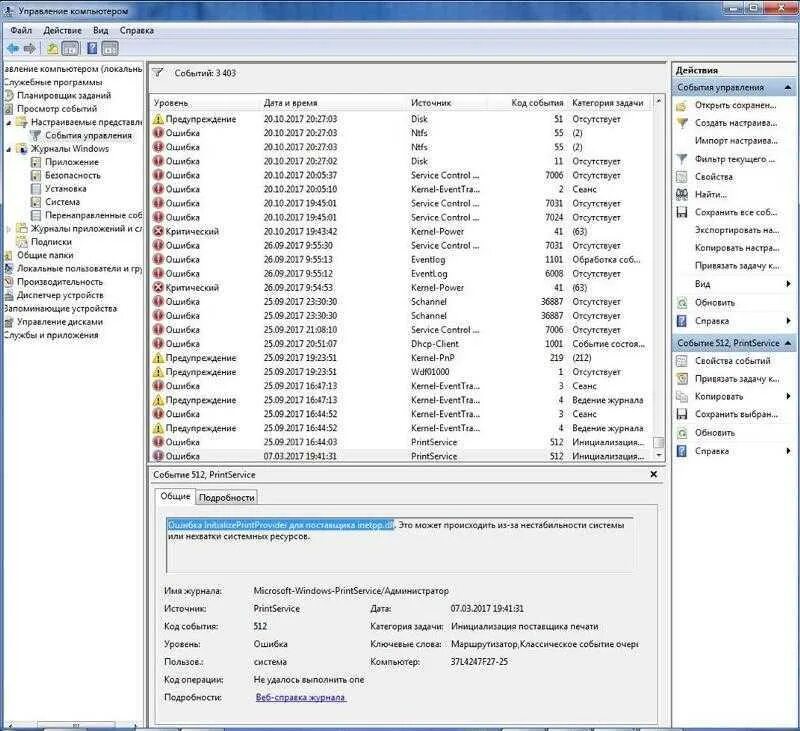The width and height of the screenshot is (800, 731).
Task: Select the Subscriptions tree item
Action: pyautogui.click(x=51, y=242)
